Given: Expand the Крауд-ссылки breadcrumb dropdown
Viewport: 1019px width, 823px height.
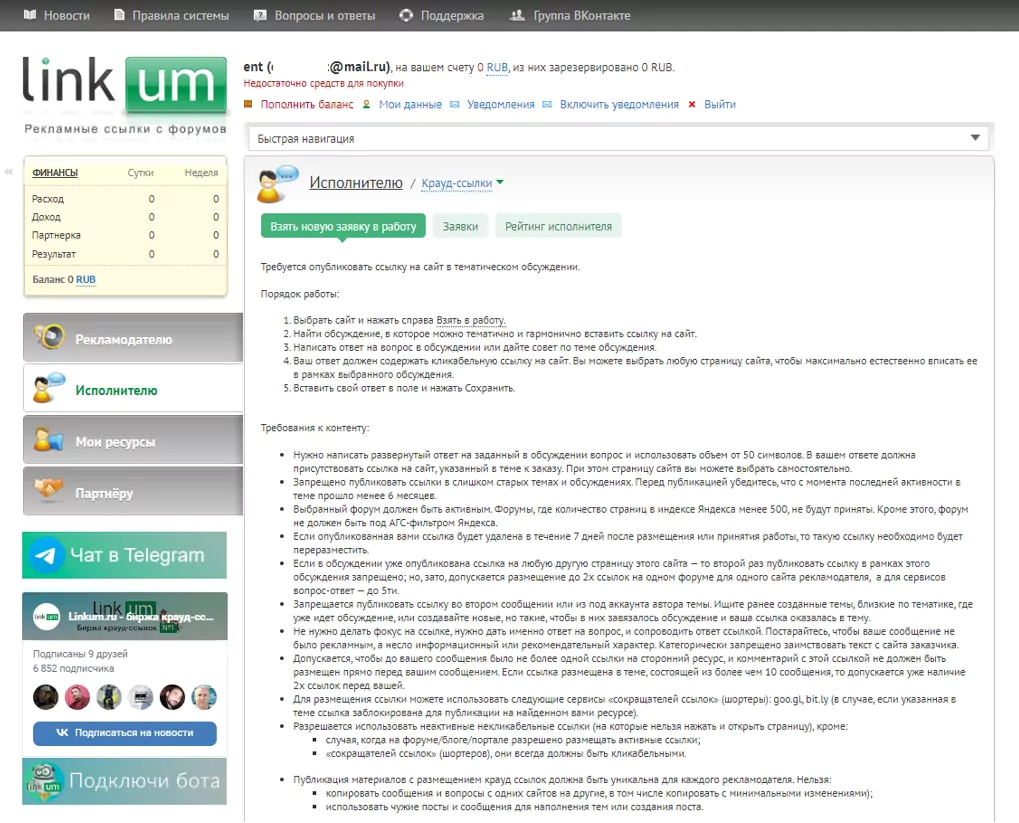Looking at the screenshot, I should tap(462, 183).
